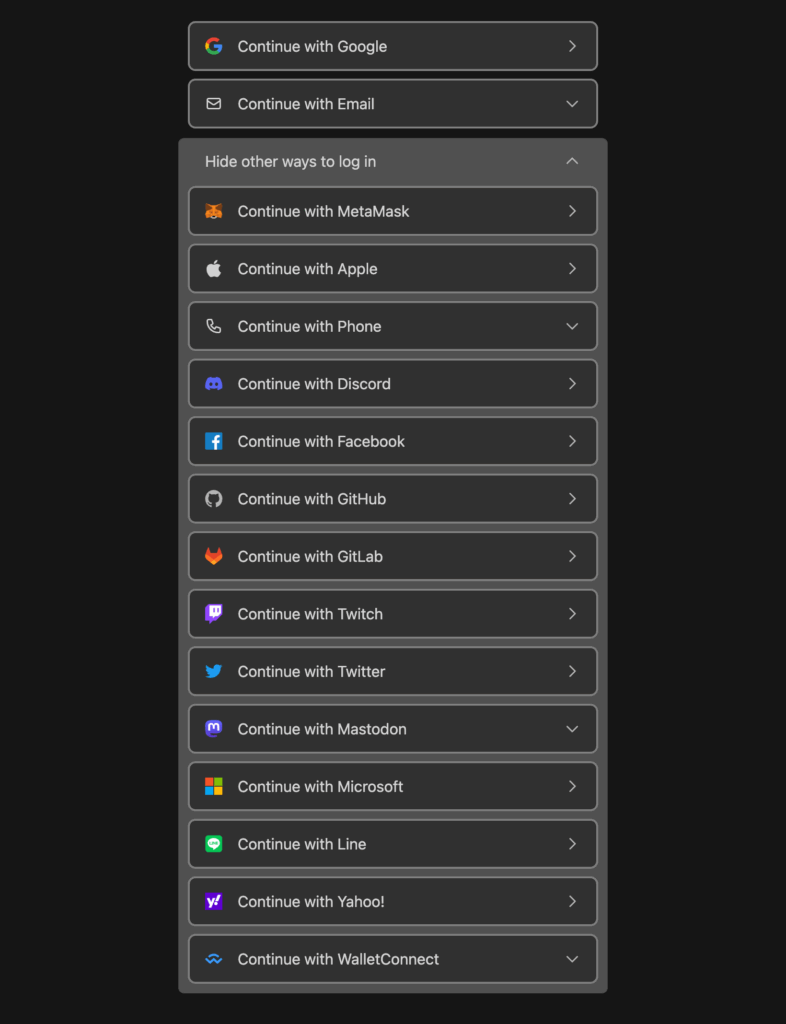Open the arrow on Continue with Twitter

572,671
